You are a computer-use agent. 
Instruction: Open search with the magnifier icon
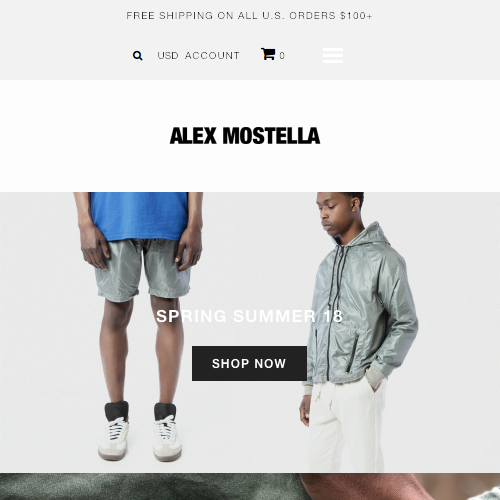[x=137, y=56]
